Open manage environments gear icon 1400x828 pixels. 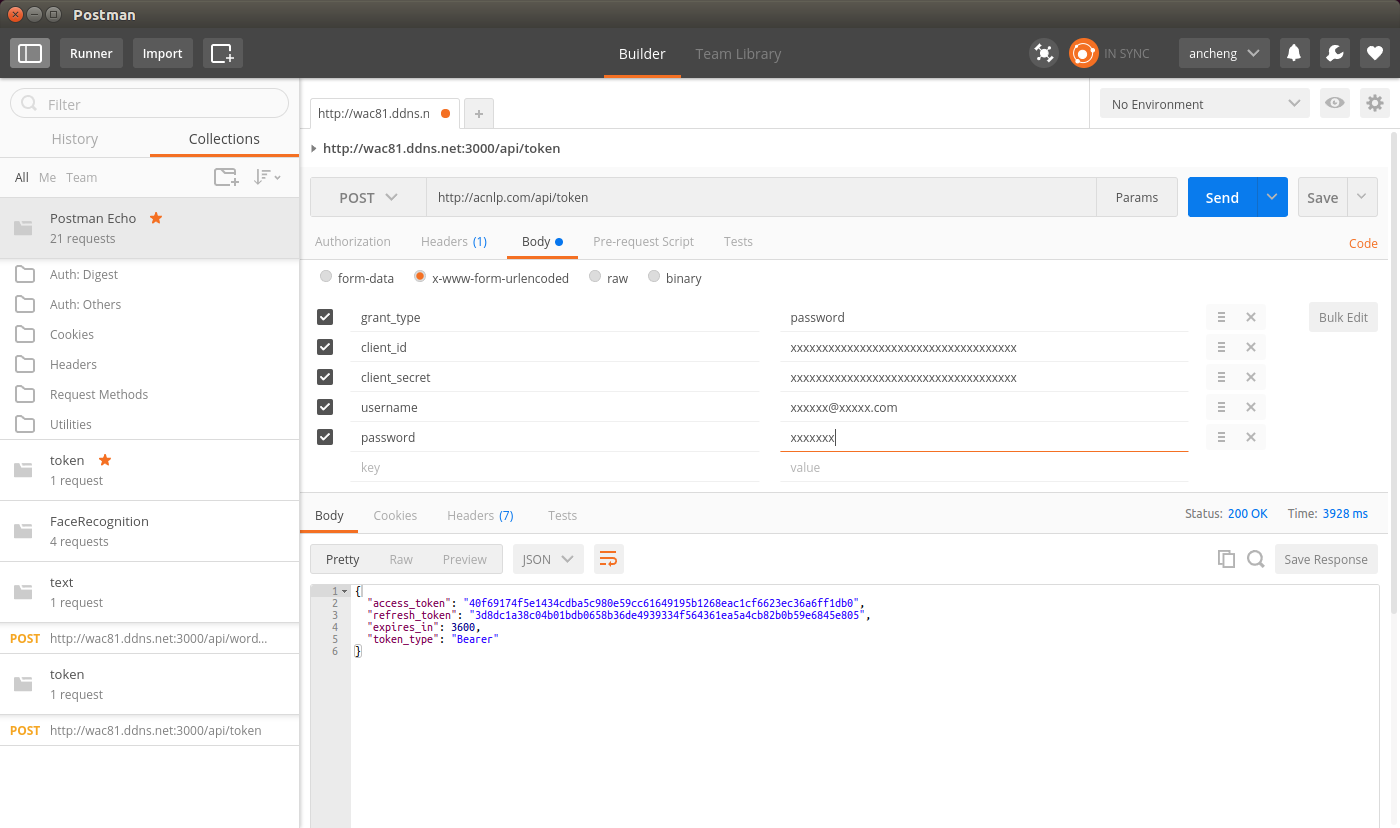pos(1375,104)
